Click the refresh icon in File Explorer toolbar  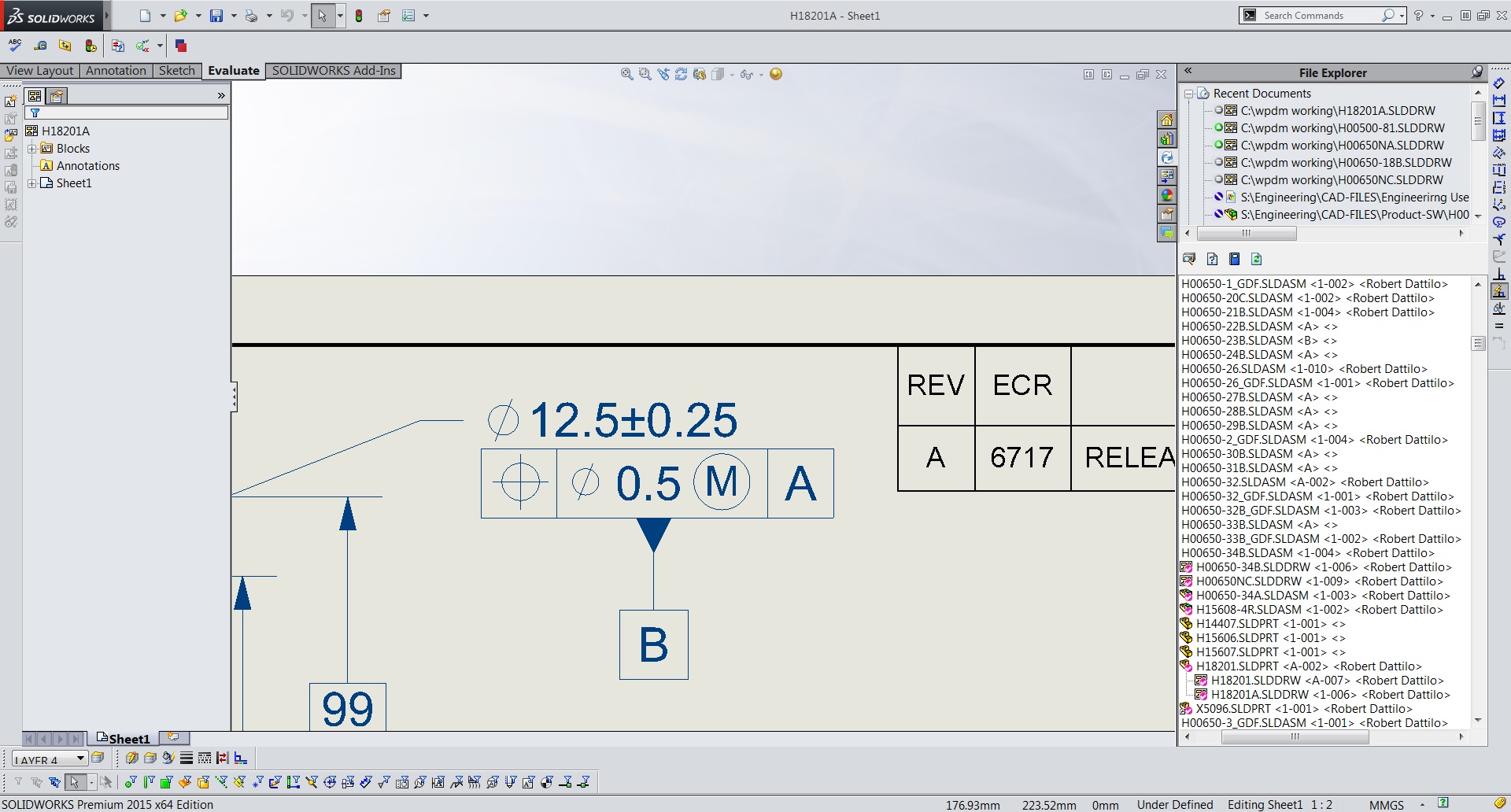point(1257,259)
